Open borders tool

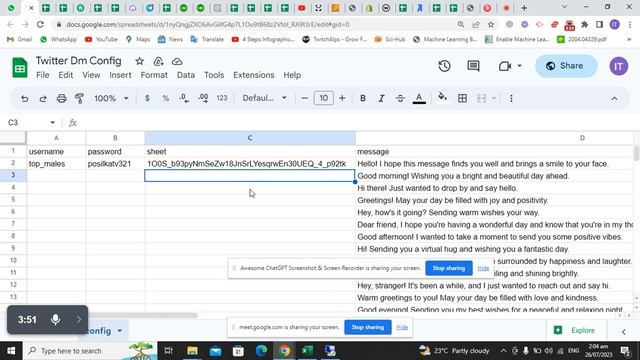[462, 98]
